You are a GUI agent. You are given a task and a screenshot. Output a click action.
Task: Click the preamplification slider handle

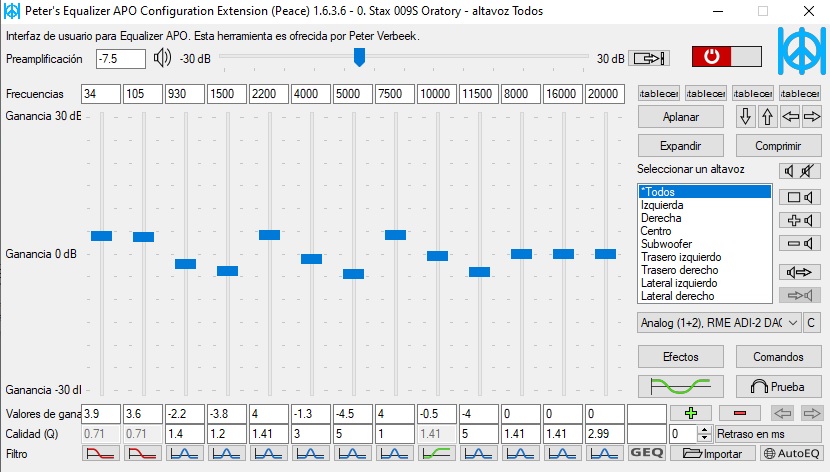pyautogui.click(x=359, y=58)
